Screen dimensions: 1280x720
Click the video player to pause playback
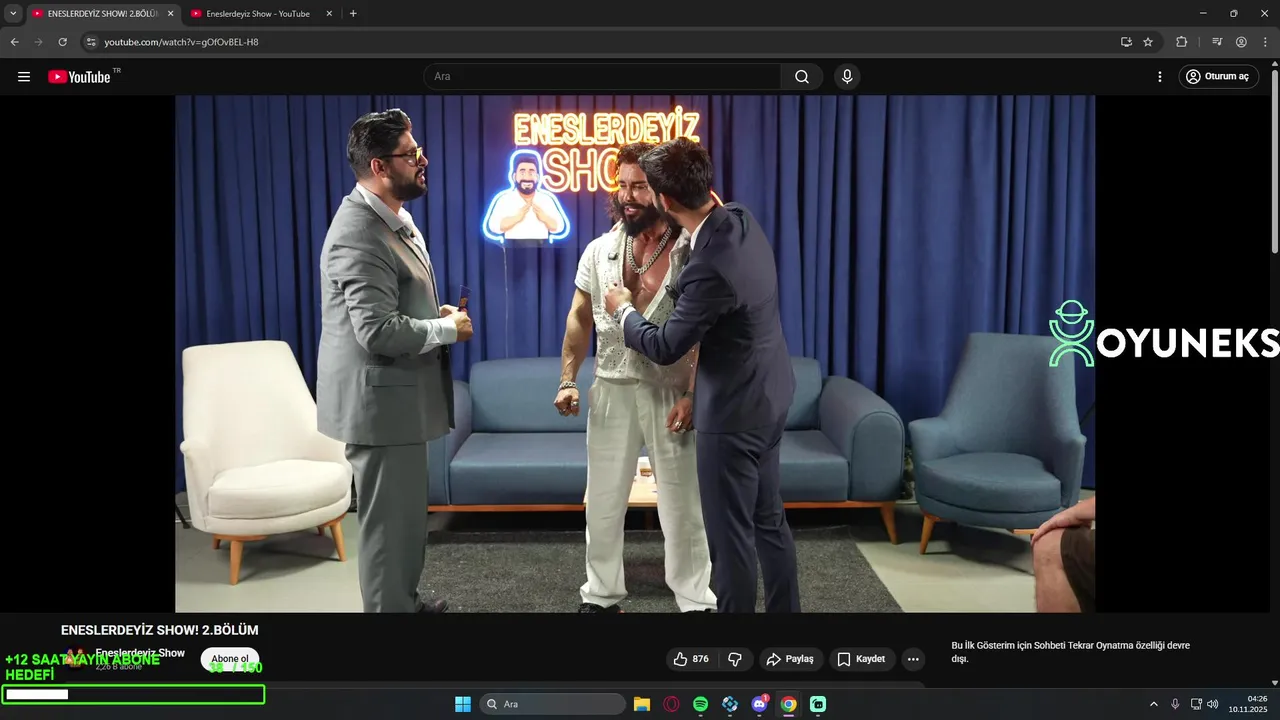point(635,353)
